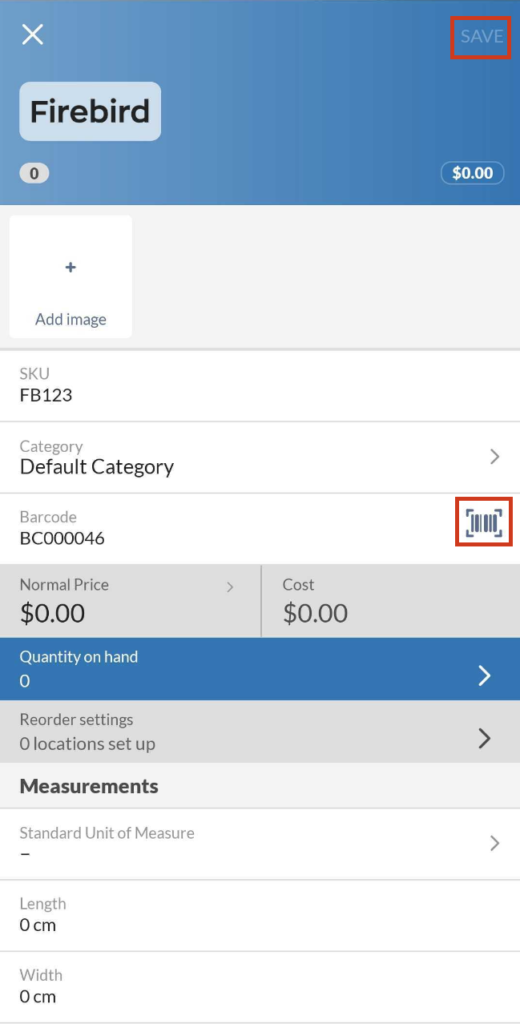
Task: Edit the Length field
Action: coord(260,916)
